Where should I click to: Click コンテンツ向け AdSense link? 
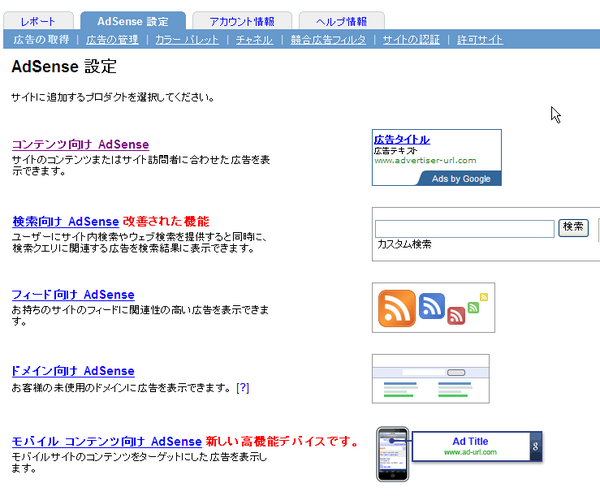point(80,144)
